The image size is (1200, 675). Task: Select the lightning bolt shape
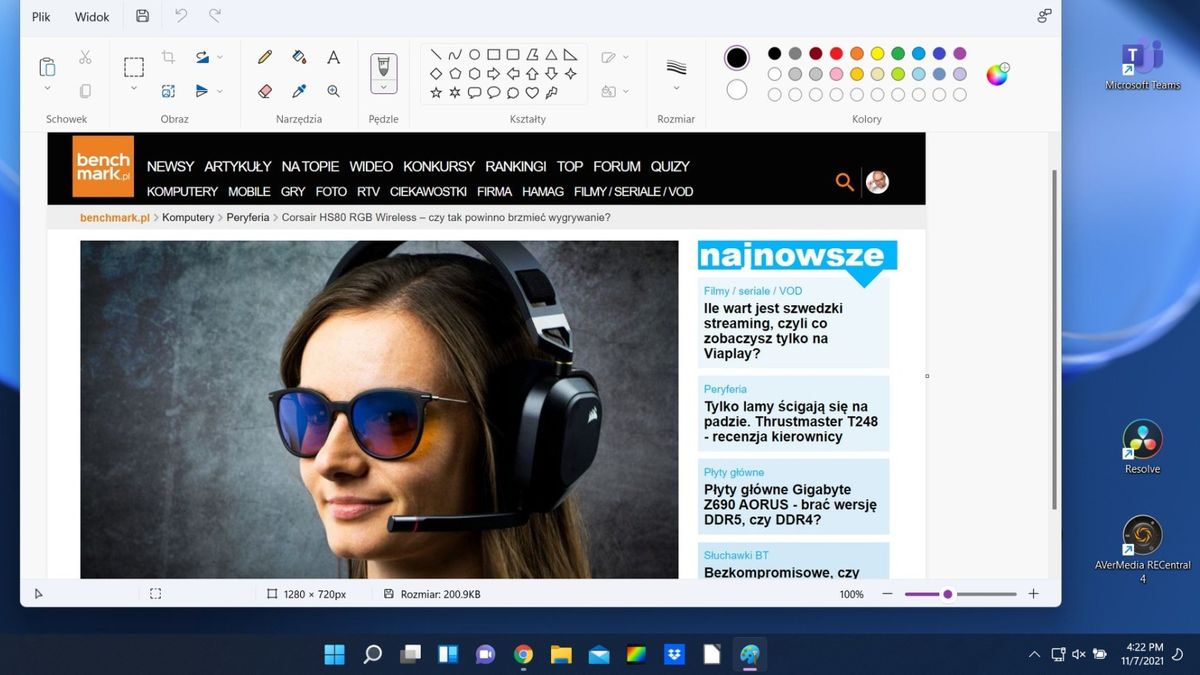pyautogui.click(x=551, y=93)
